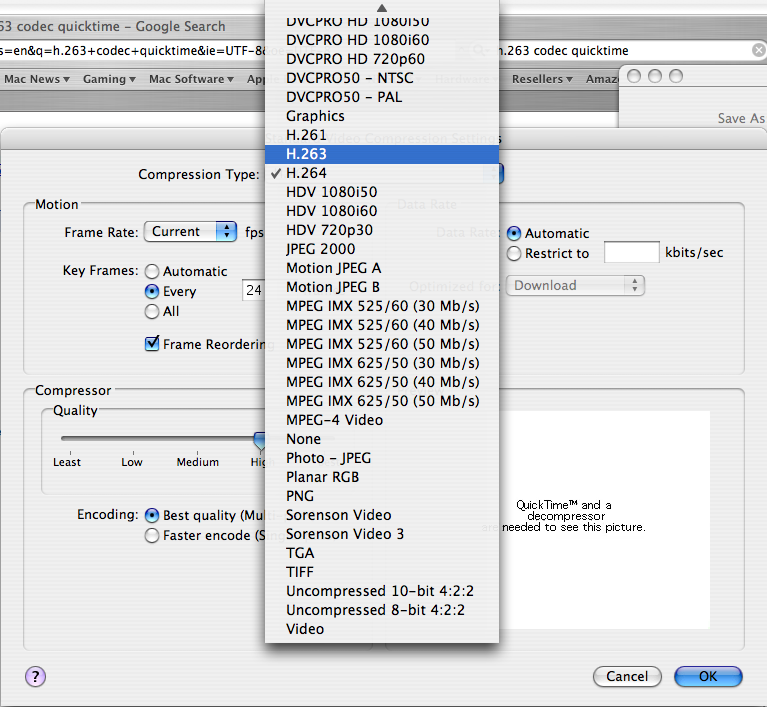Open the Optimized for Download dropdown
Screen dimensions: 767x707
[575, 285]
